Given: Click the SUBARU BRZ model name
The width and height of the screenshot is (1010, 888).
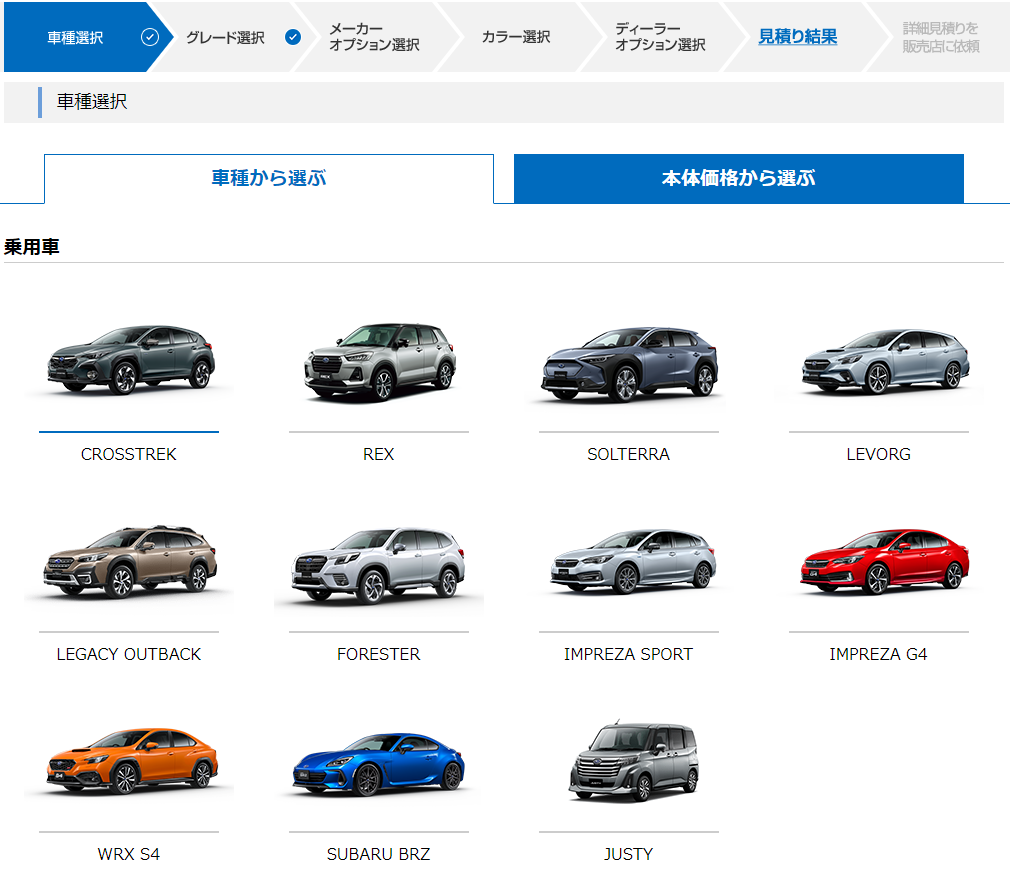Looking at the screenshot, I should click(x=379, y=855).
